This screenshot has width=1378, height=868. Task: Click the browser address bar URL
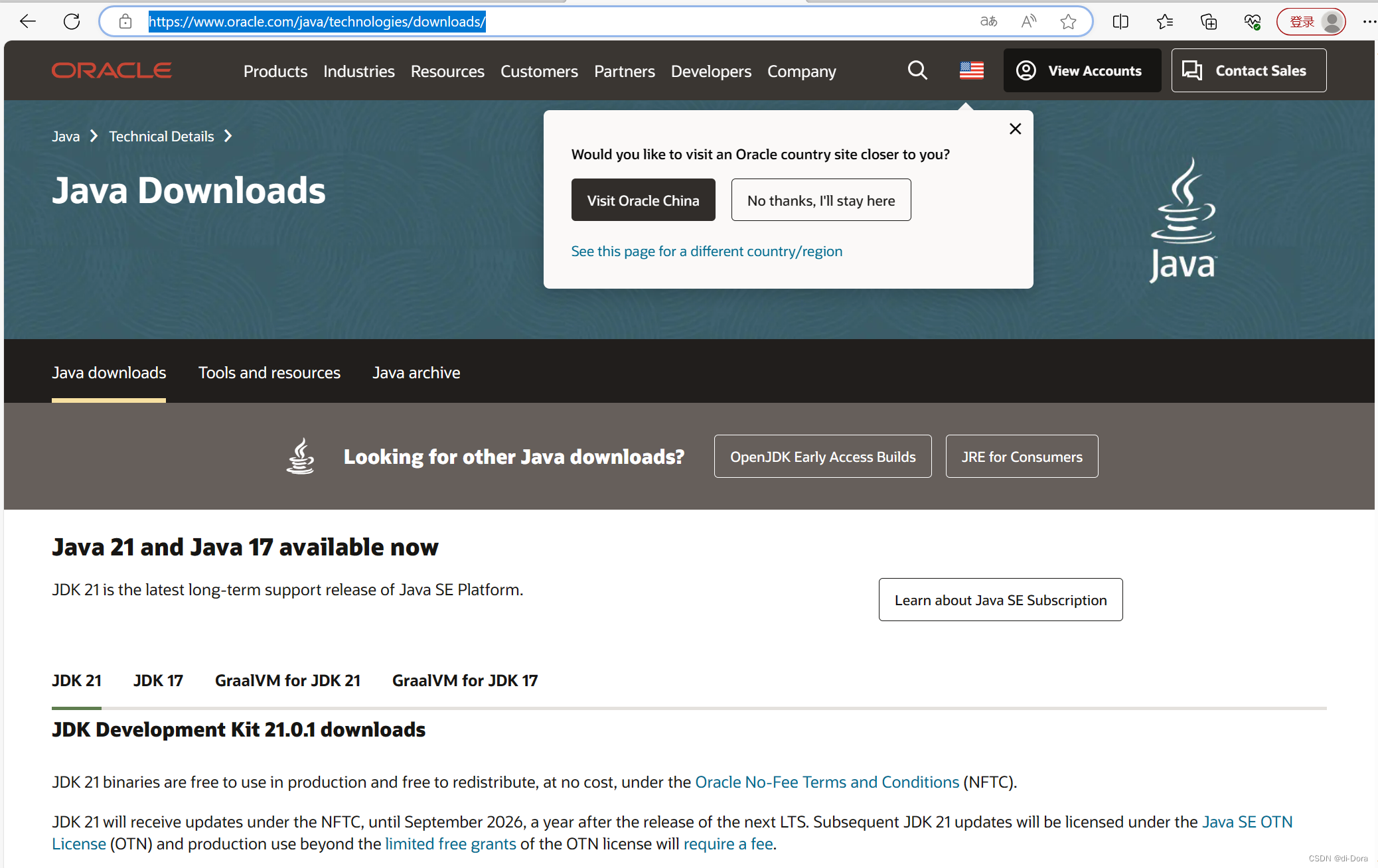tap(317, 22)
